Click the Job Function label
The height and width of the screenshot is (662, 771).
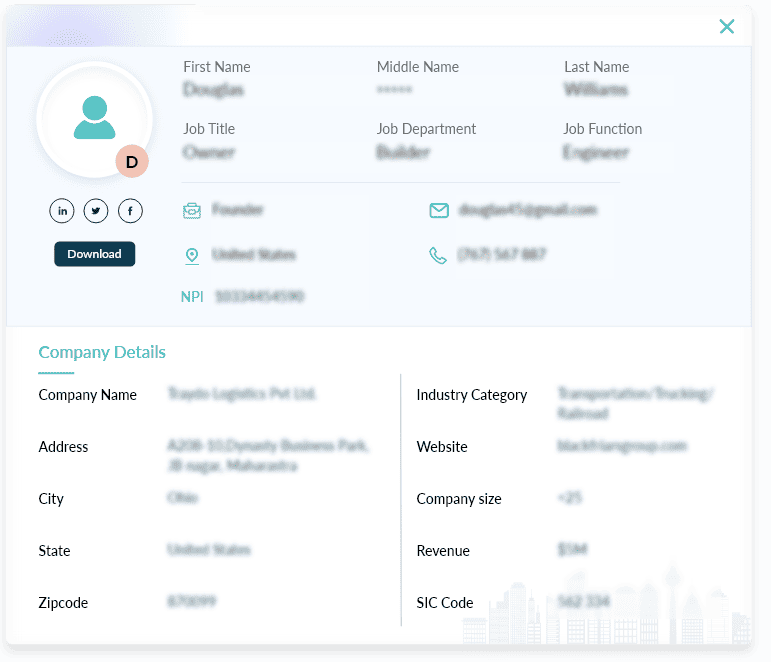(x=602, y=129)
